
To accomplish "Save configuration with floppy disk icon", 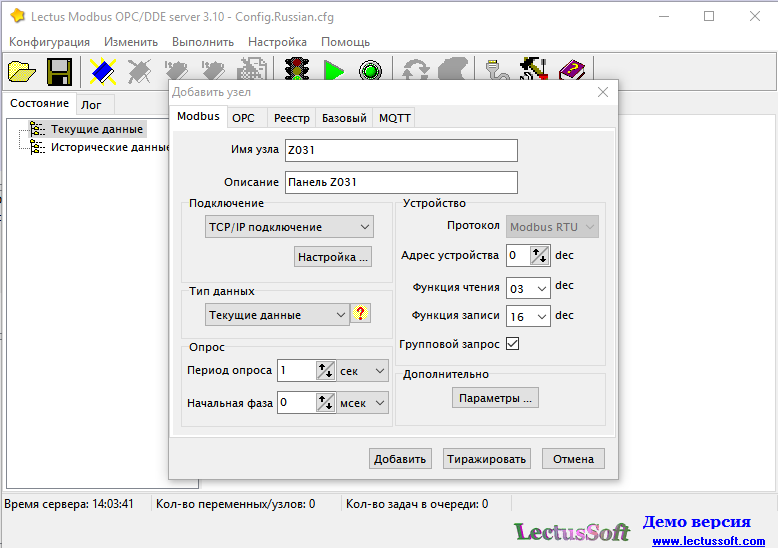I will click(x=59, y=71).
